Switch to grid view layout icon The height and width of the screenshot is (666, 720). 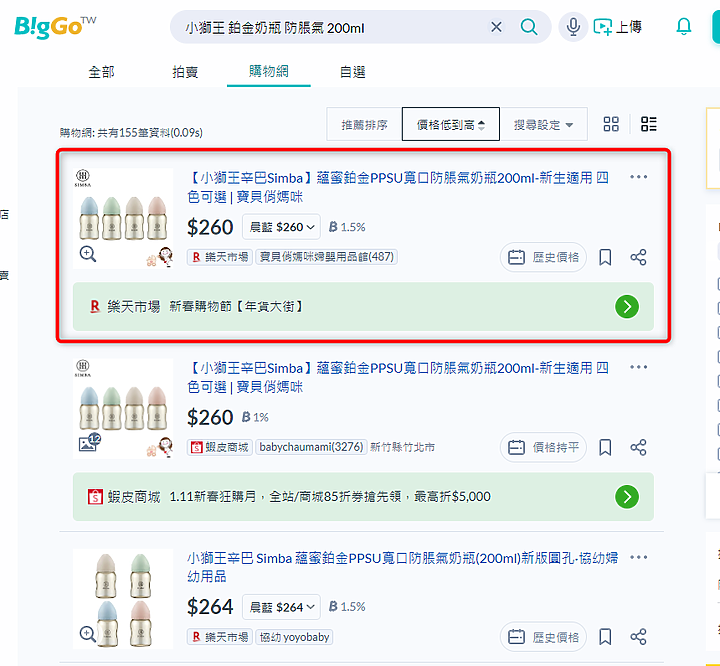coord(611,124)
